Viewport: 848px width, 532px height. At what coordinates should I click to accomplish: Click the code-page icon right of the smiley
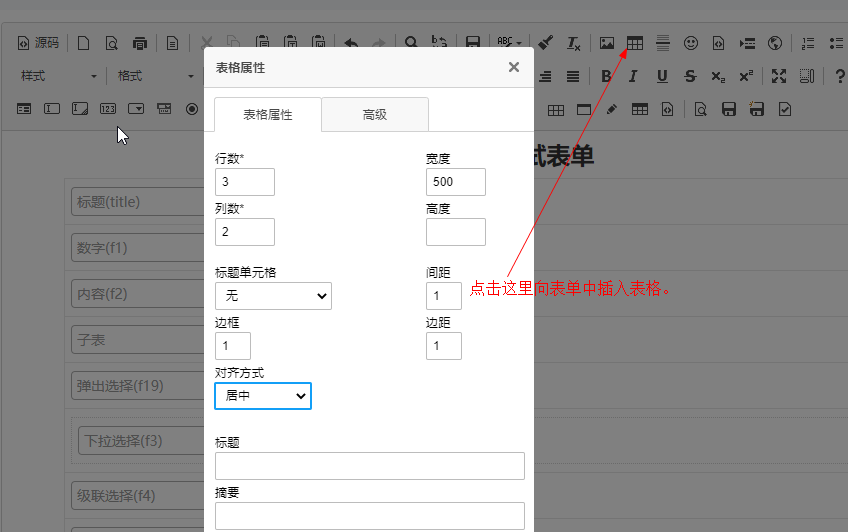pyautogui.click(x=719, y=43)
